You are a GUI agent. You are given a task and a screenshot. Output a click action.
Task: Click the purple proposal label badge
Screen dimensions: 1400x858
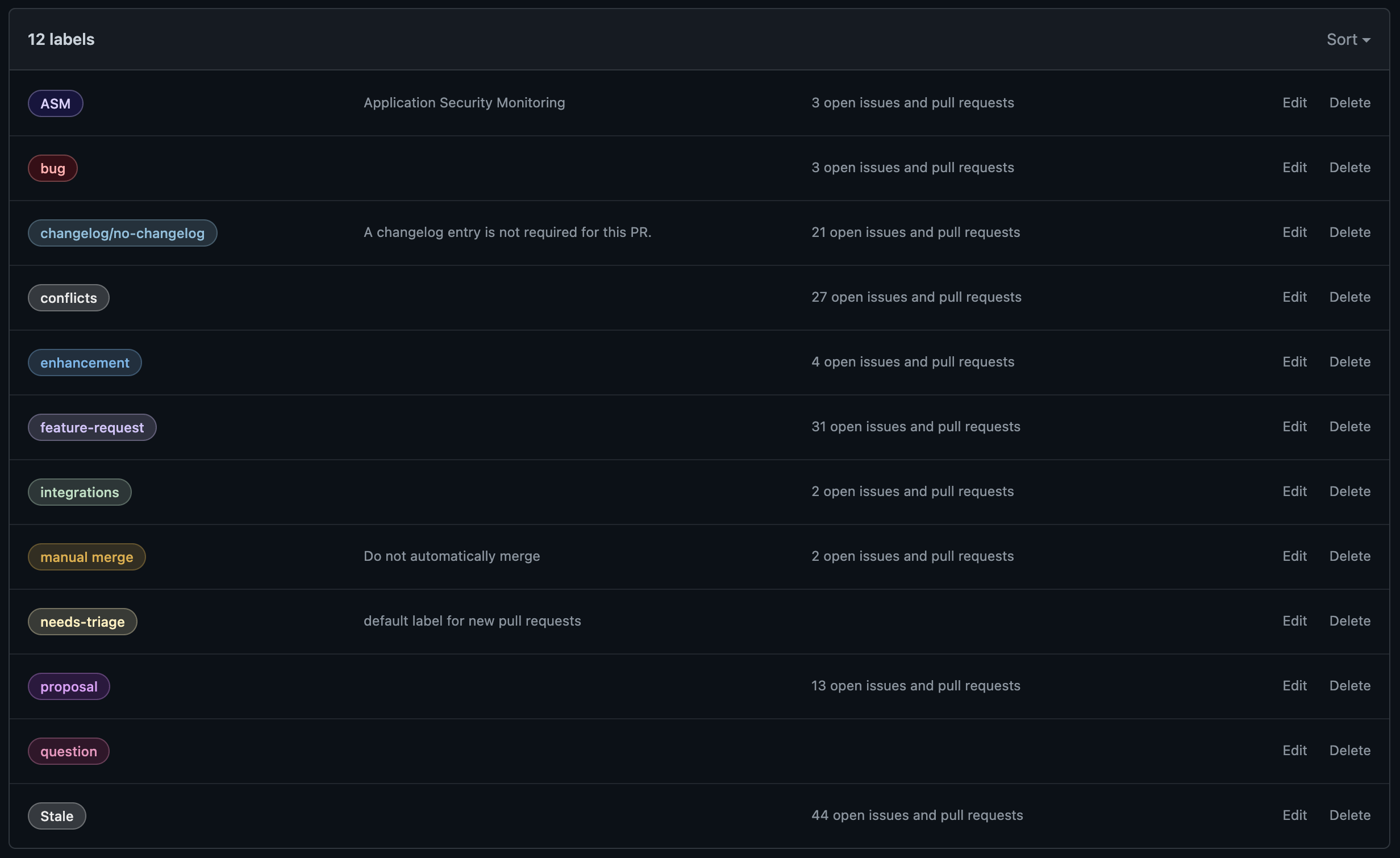tap(69, 686)
